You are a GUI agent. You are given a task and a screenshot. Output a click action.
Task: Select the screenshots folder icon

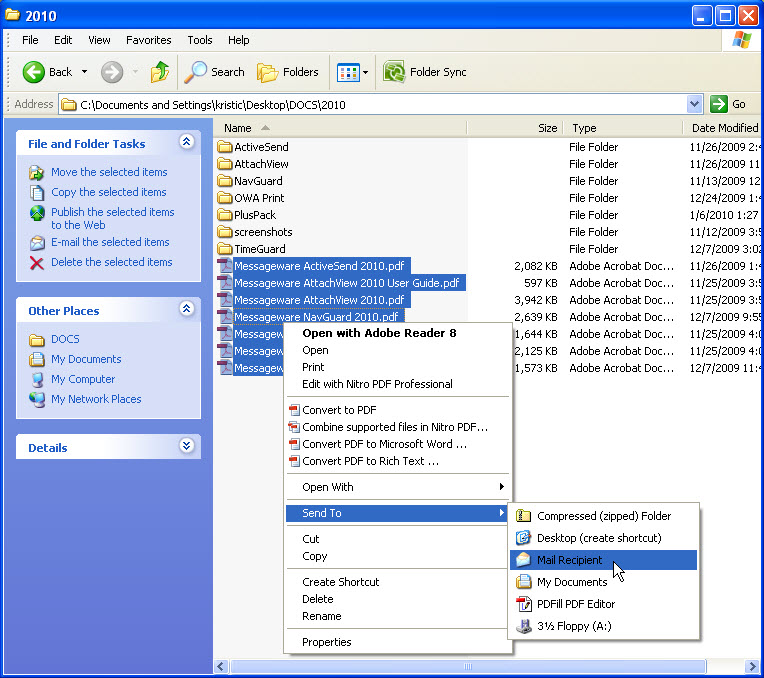click(x=225, y=232)
